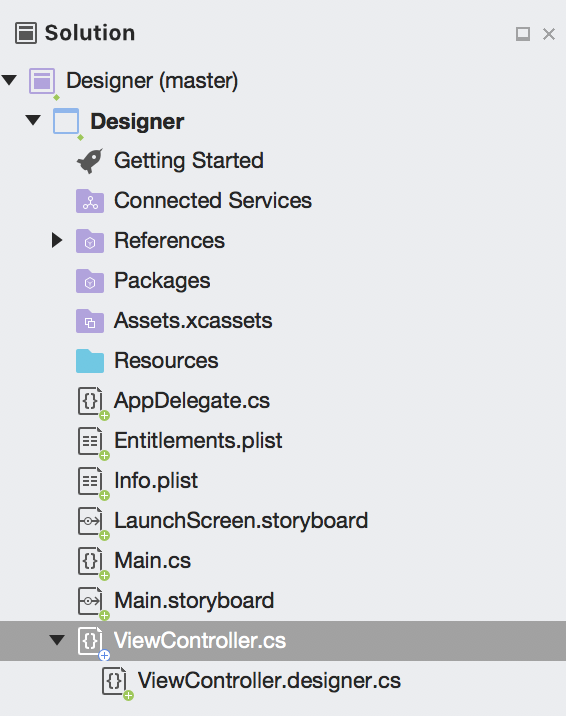Expand the References folder

point(57,240)
